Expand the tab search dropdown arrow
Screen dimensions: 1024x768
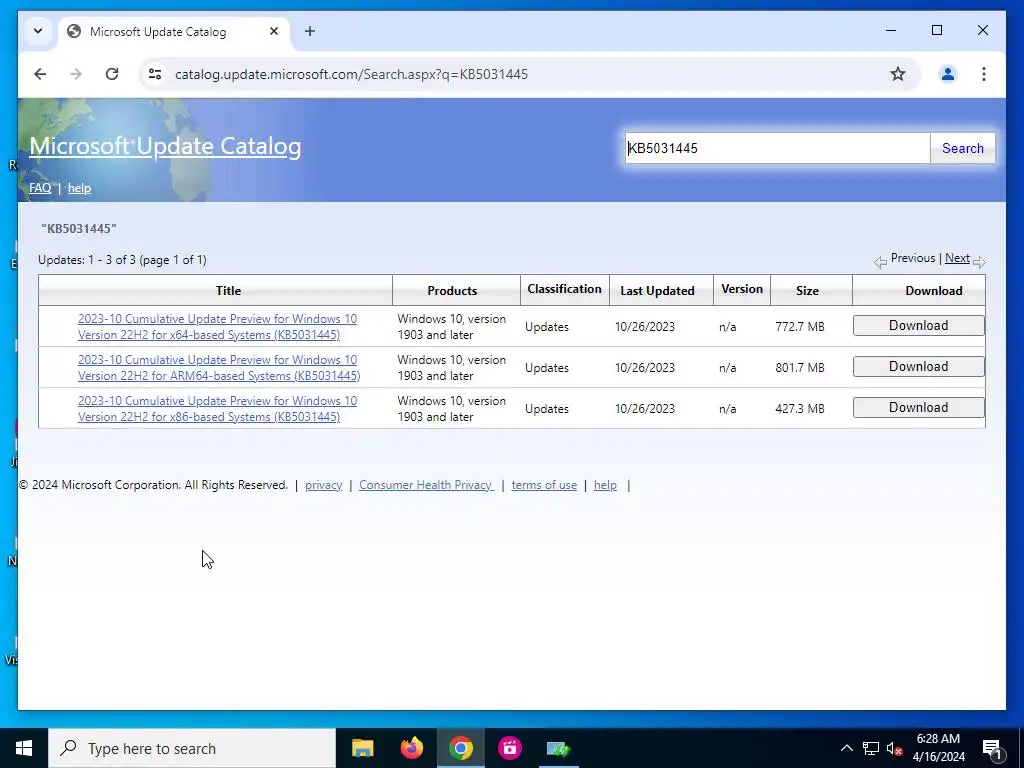coord(38,31)
